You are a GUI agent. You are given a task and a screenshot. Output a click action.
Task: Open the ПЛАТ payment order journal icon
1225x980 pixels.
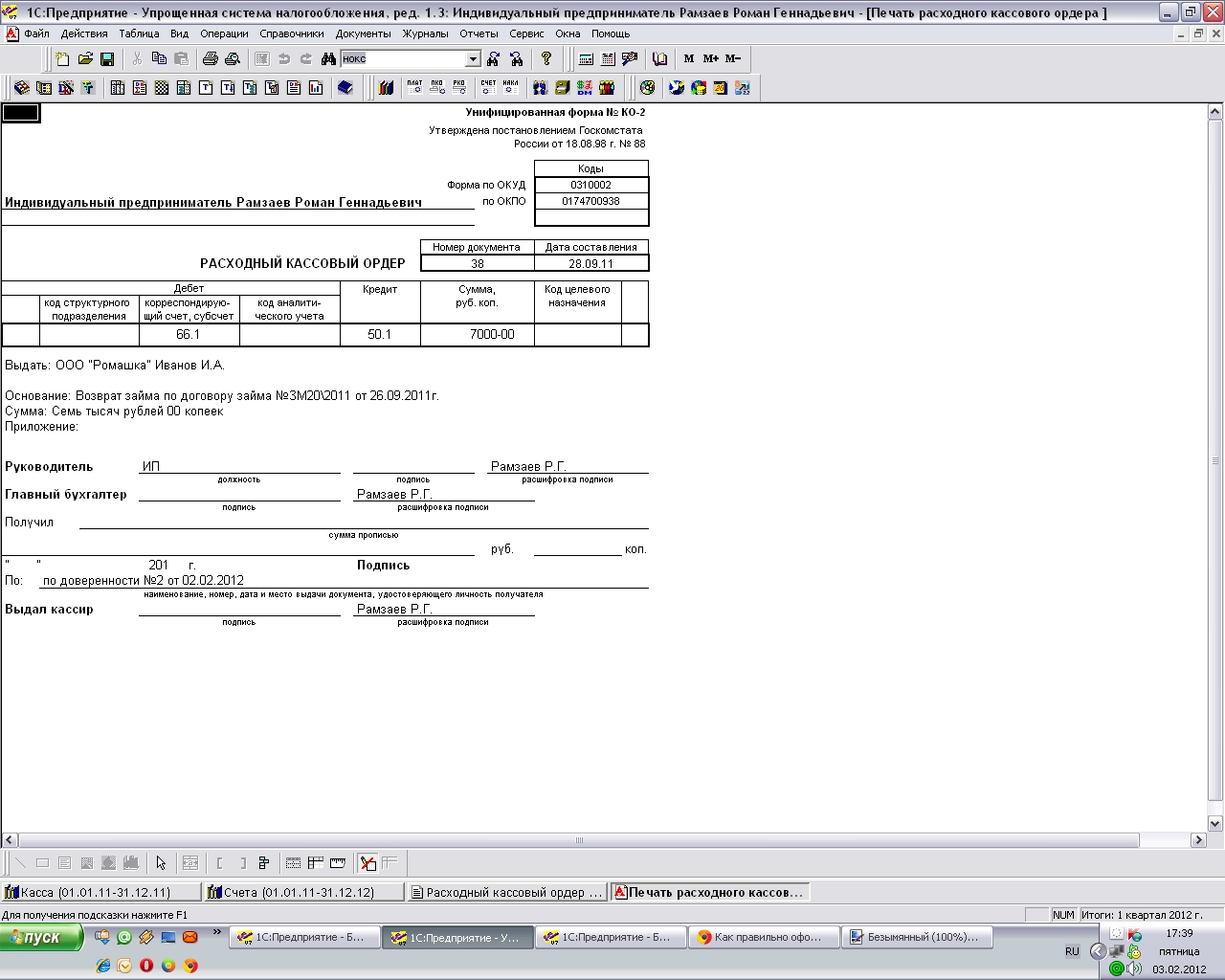(x=414, y=87)
